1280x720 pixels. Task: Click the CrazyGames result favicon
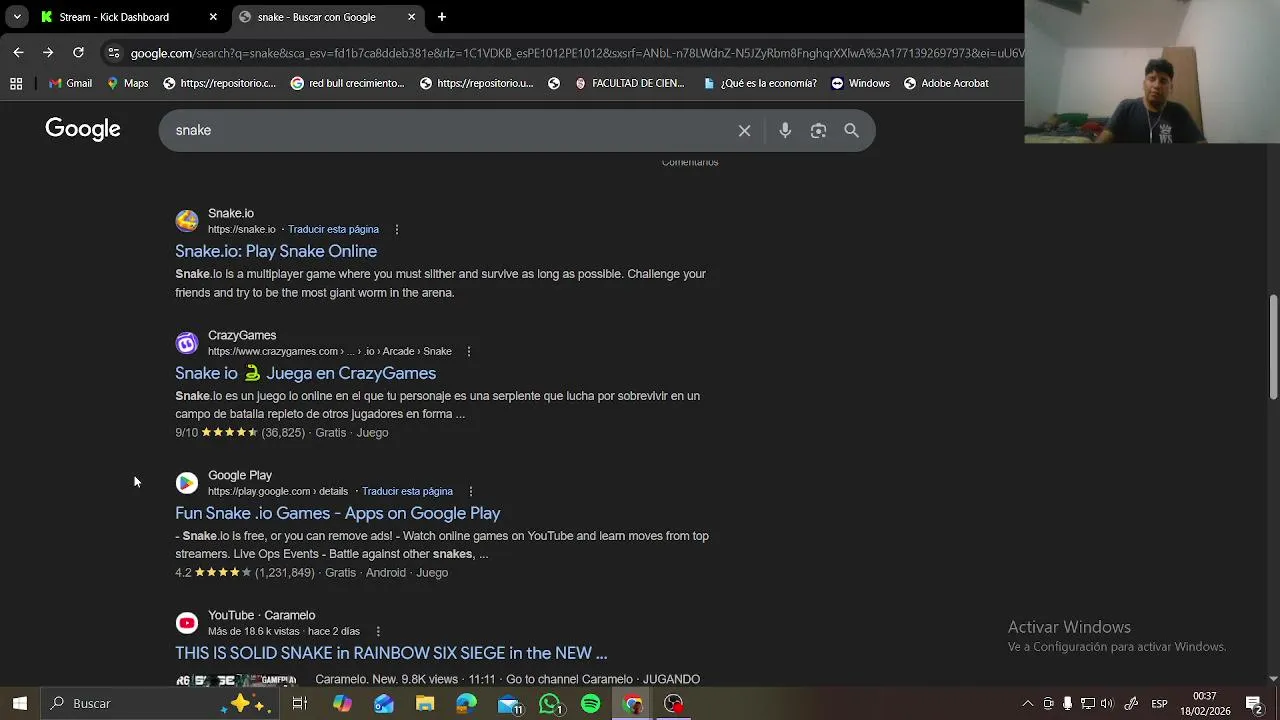[187, 343]
